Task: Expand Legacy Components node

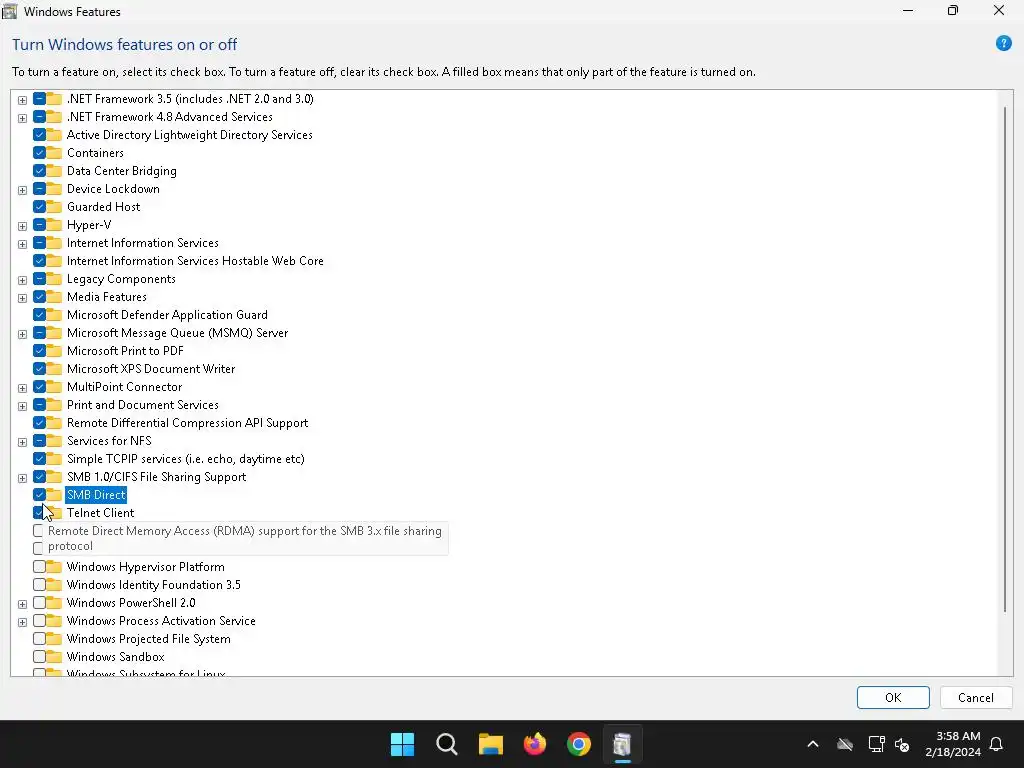Action: [x=22, y=280]
